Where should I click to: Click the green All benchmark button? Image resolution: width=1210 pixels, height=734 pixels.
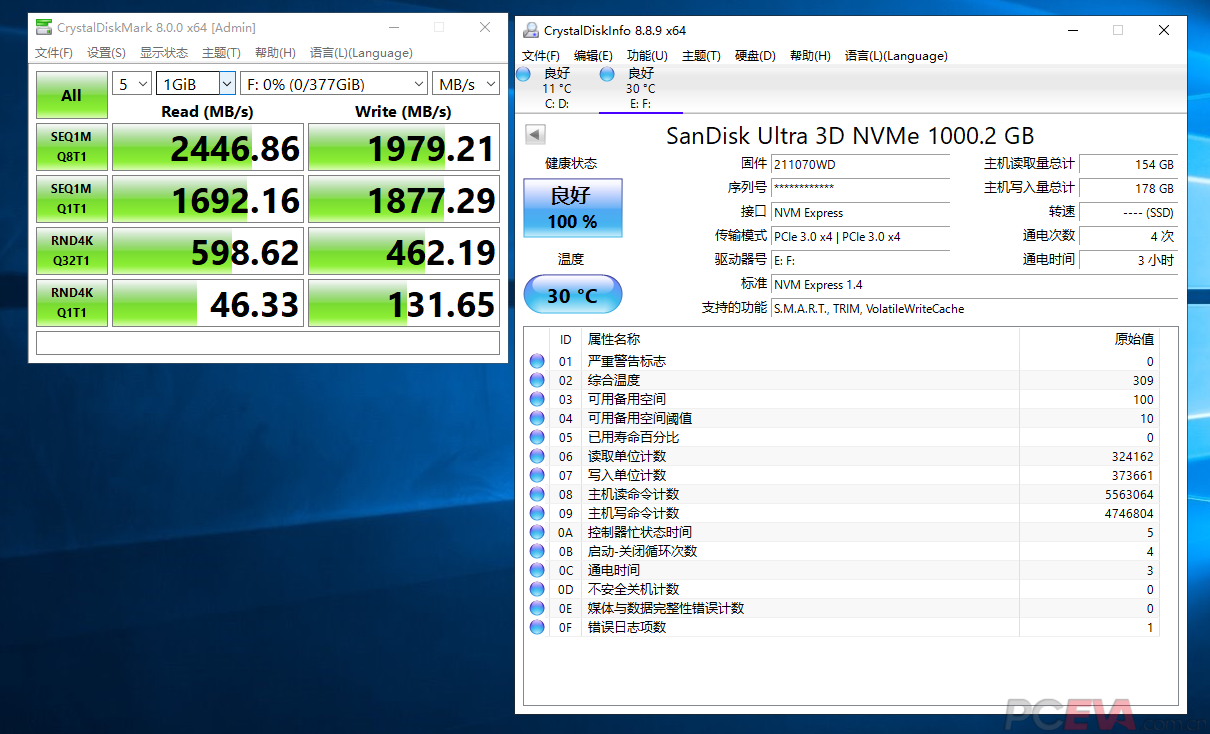72,96
